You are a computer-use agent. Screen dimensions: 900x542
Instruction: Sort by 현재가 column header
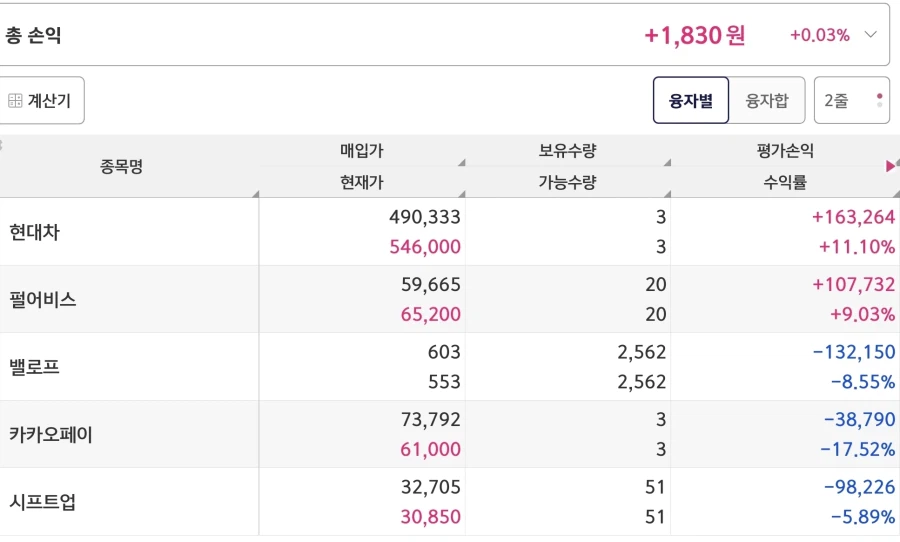362,182
